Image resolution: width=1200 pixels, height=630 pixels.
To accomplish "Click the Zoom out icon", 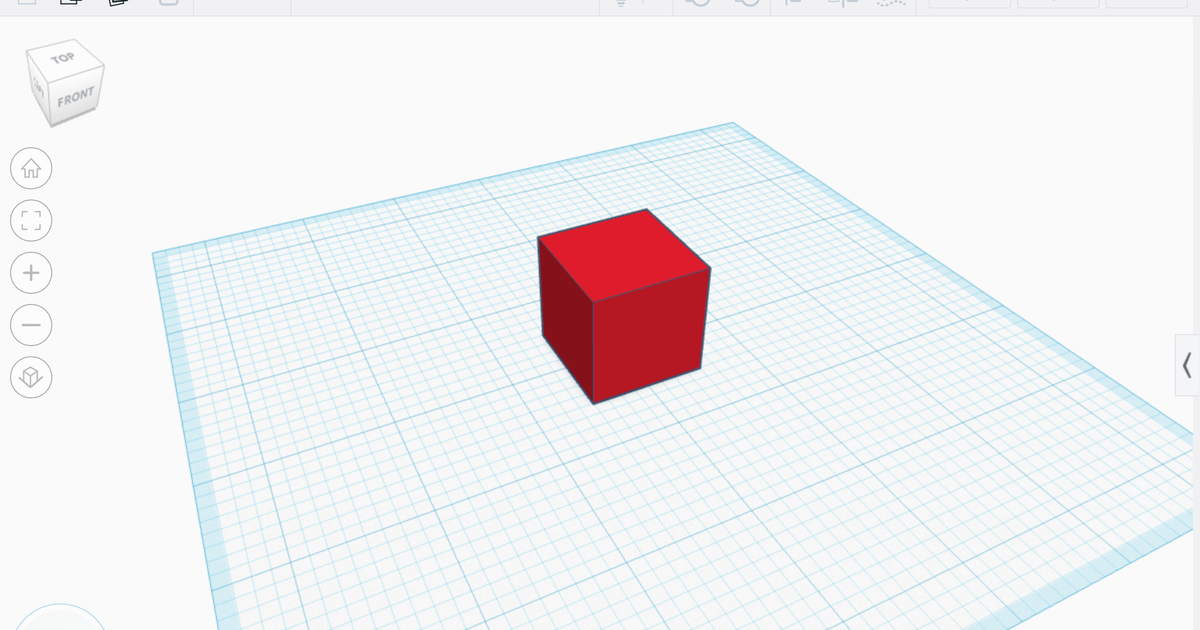I will (x=31, y=325).
